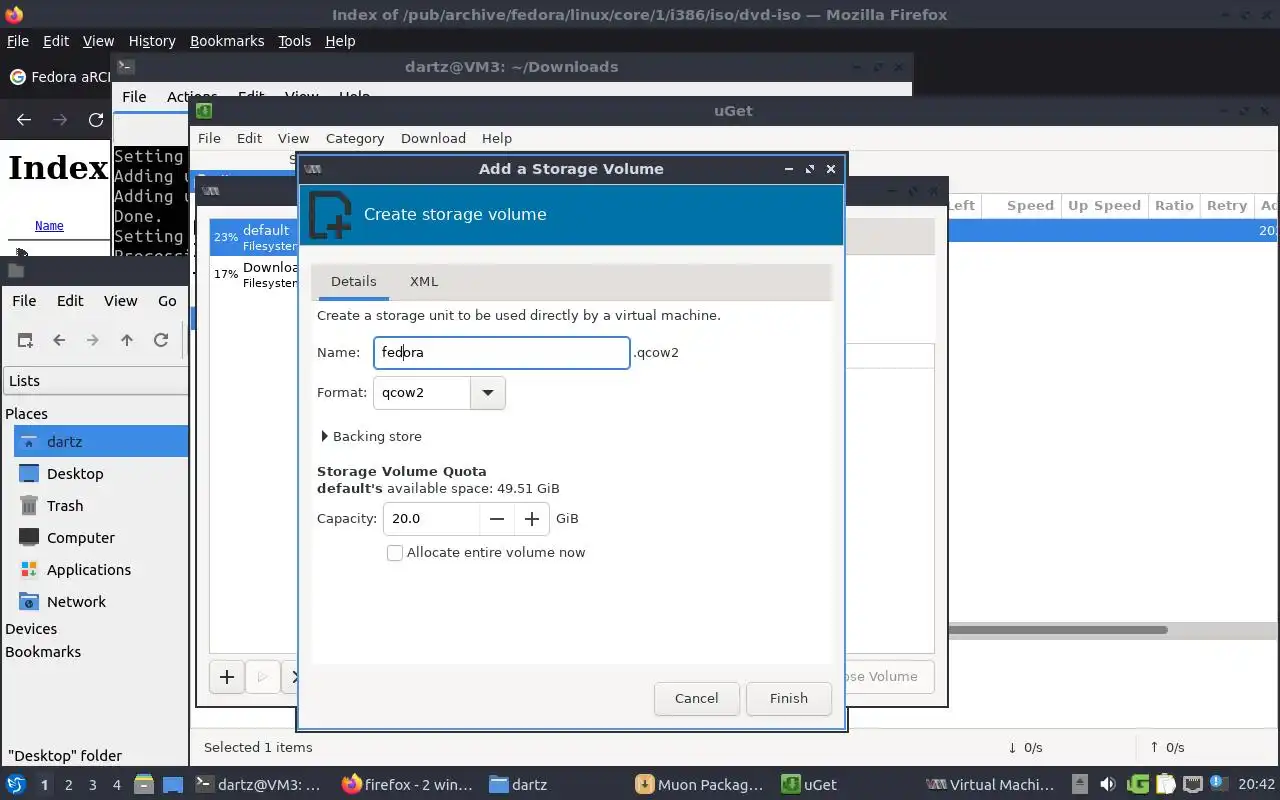1280x800 pixels.
Task: Open uGet Category menu
Action: (355, 138)
